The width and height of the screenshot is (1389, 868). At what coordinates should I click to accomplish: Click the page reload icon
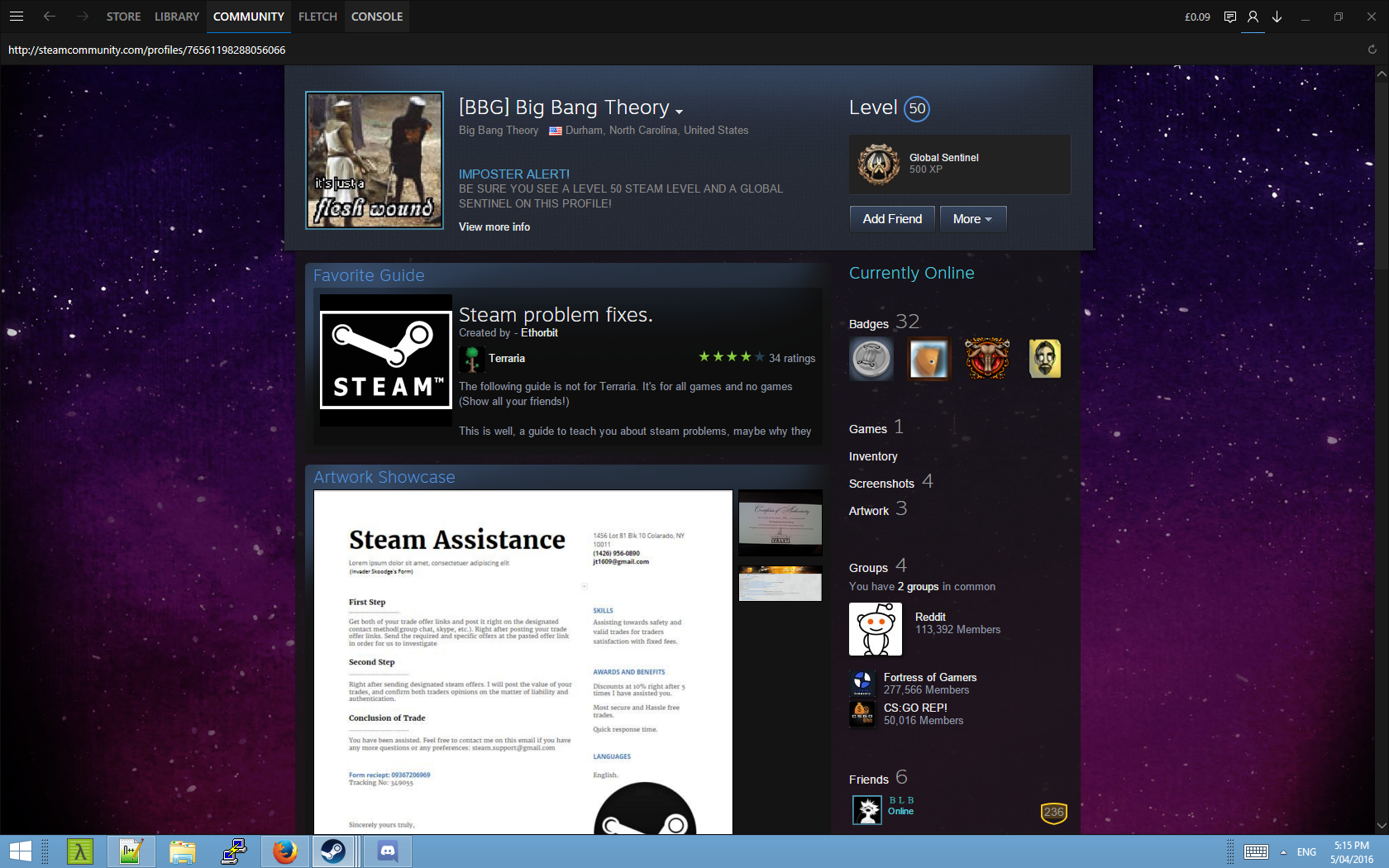[x=1372, y=50]
